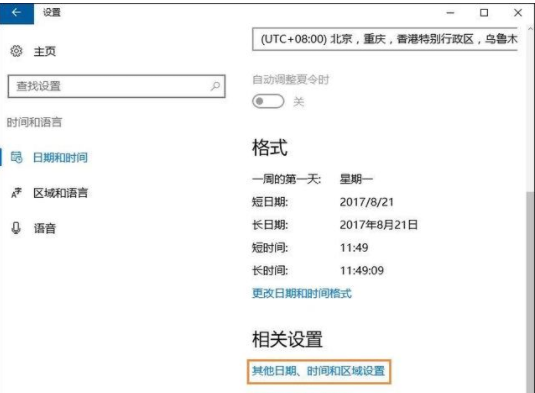Click short date value 2017/8/21
This screenshot has height=393, width=535.
pos(367,202)
